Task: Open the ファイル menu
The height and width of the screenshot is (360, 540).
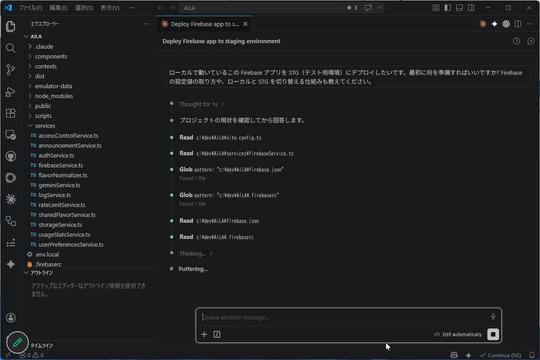Action: point(31,8)
